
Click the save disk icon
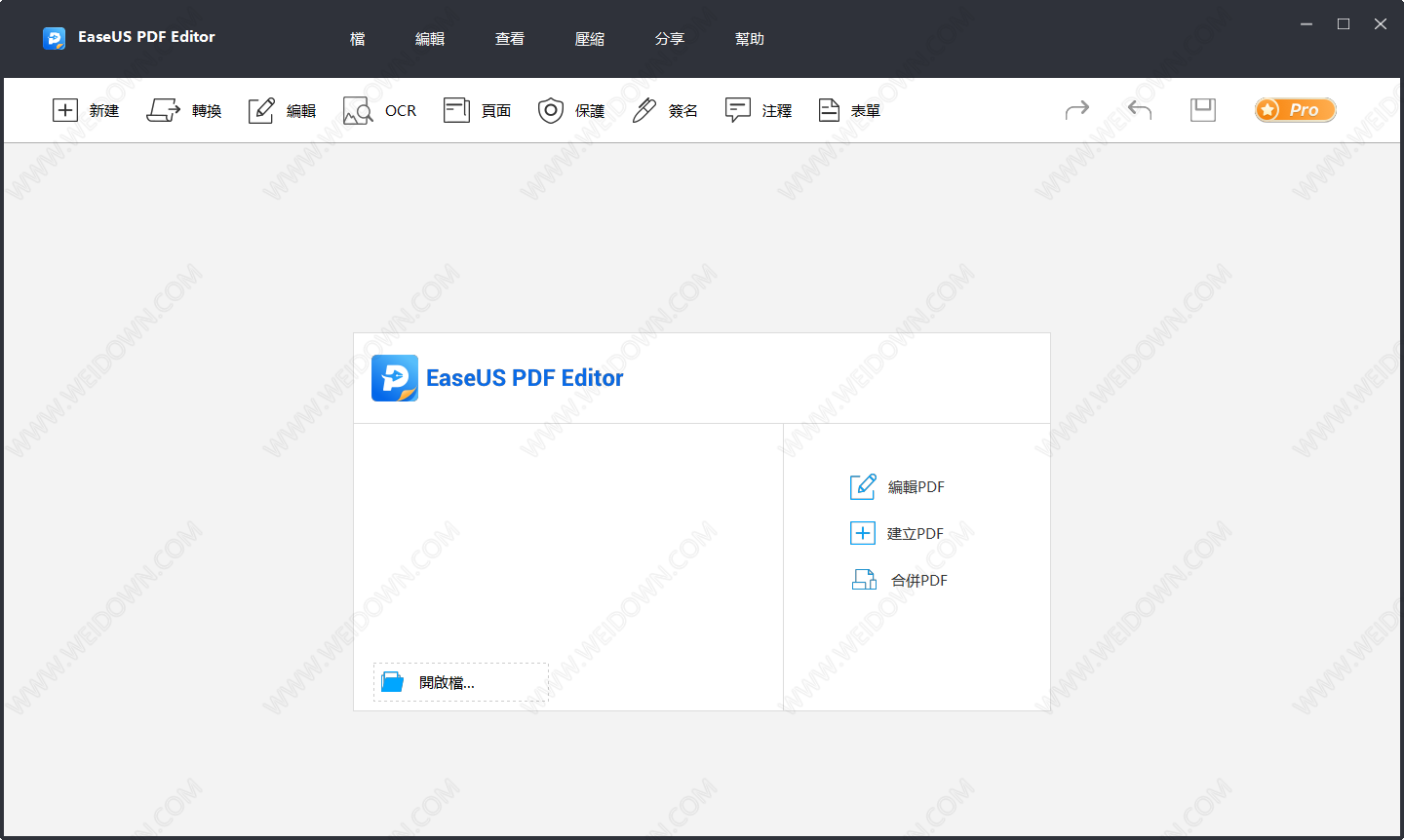point(1203,109)
